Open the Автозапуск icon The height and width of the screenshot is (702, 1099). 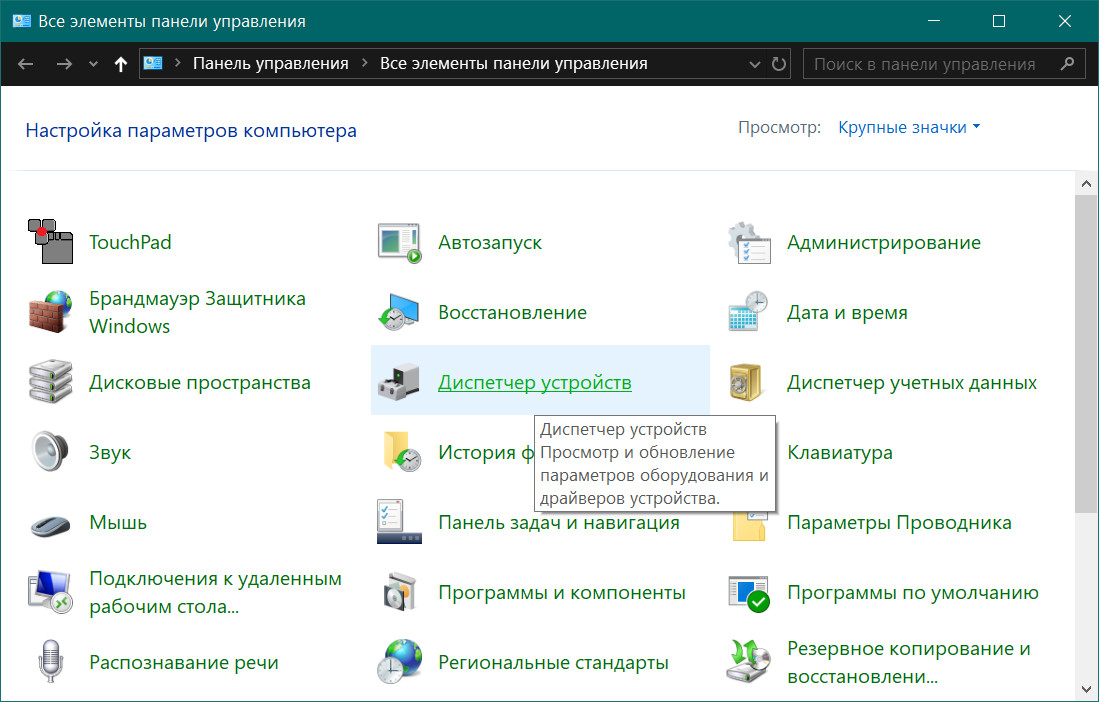[x=399, y=242]
